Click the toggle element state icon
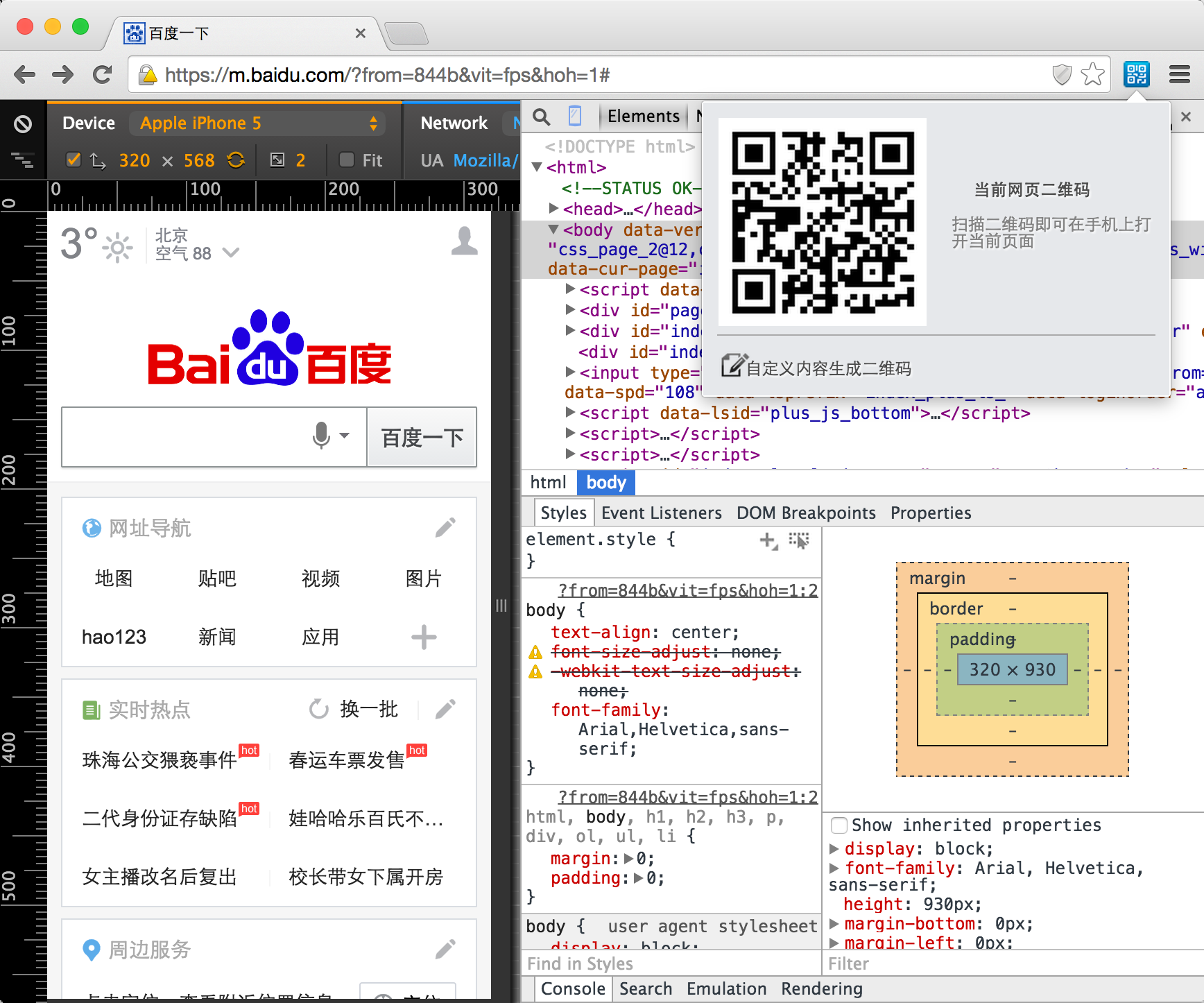This screenshot has height=1003, width=1204. (x=799, y=541)
